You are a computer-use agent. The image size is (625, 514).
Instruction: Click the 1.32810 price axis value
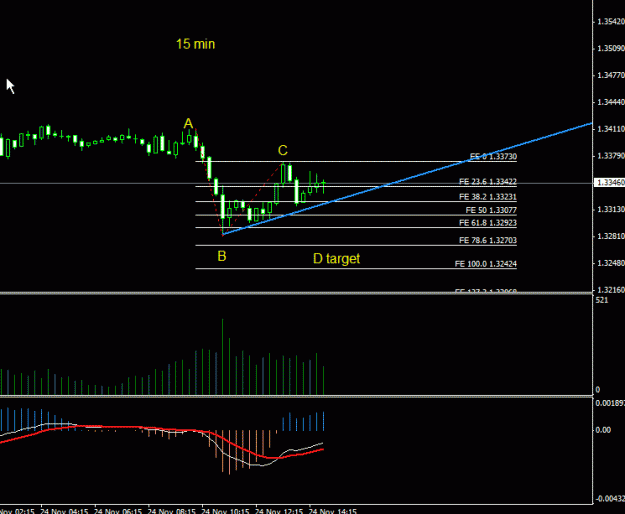[611, 236]
